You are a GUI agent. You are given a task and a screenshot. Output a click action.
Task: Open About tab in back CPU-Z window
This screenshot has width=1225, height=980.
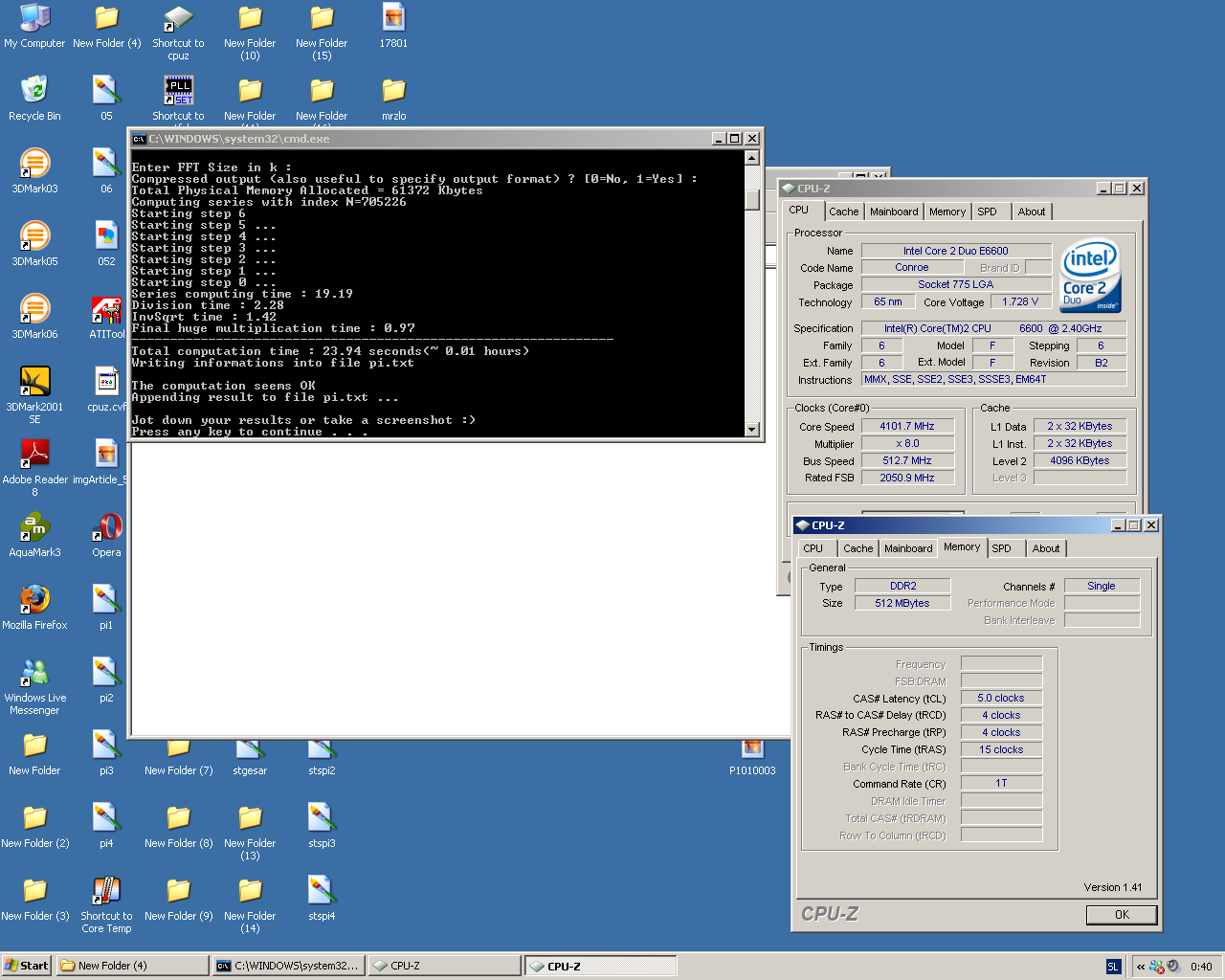point(1031,212)
